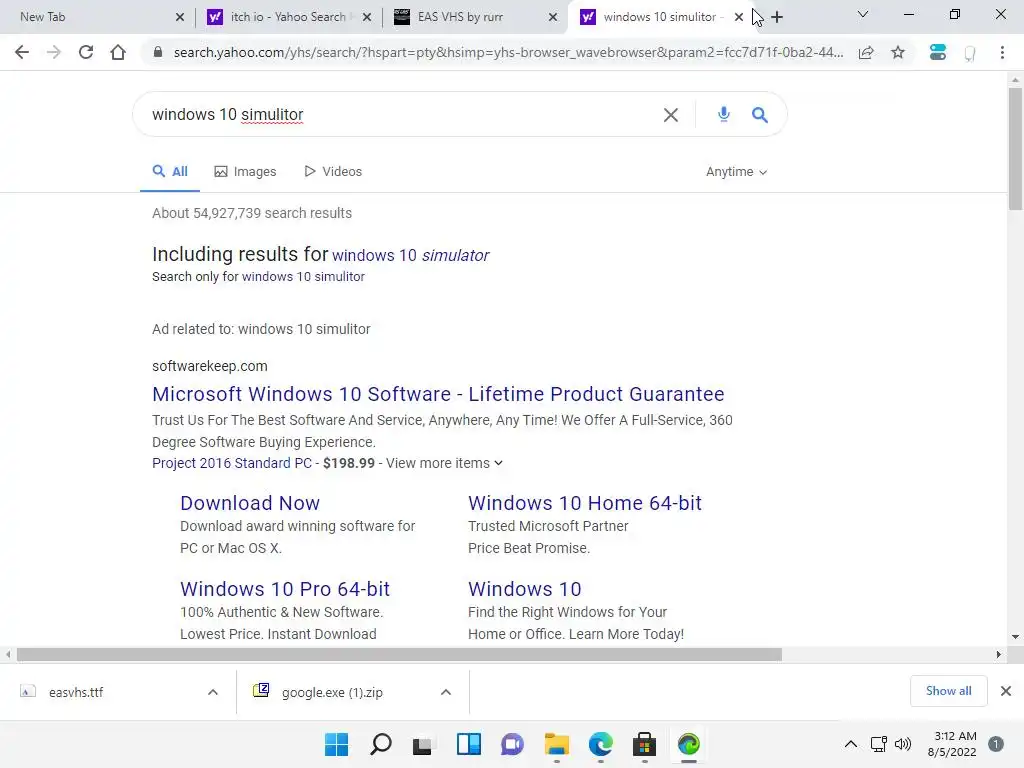1024x768 pixels.
Task: Clear the search box text
Action: tap(671, 115)
